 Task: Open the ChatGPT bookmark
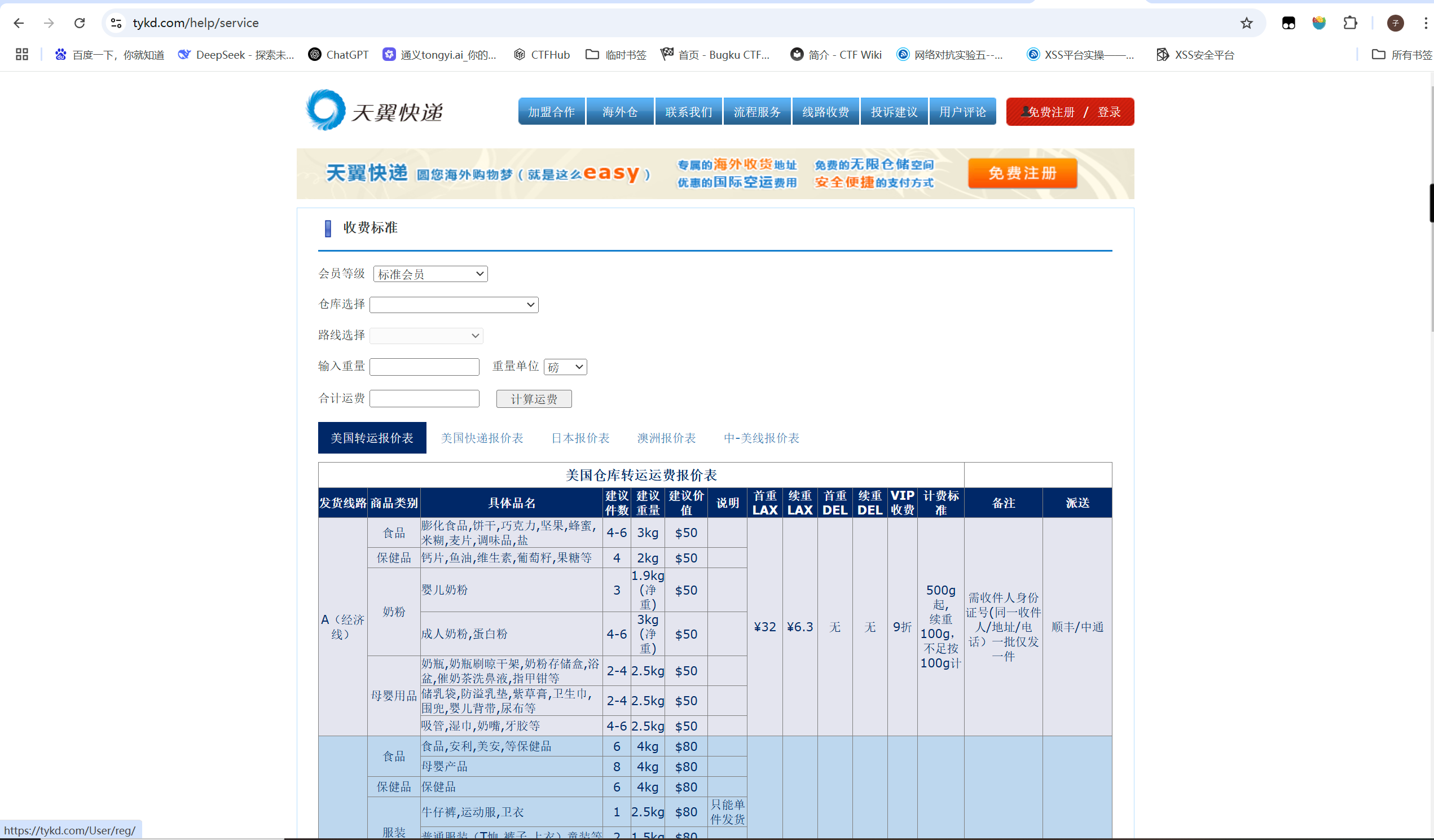[x=338, y=55]
